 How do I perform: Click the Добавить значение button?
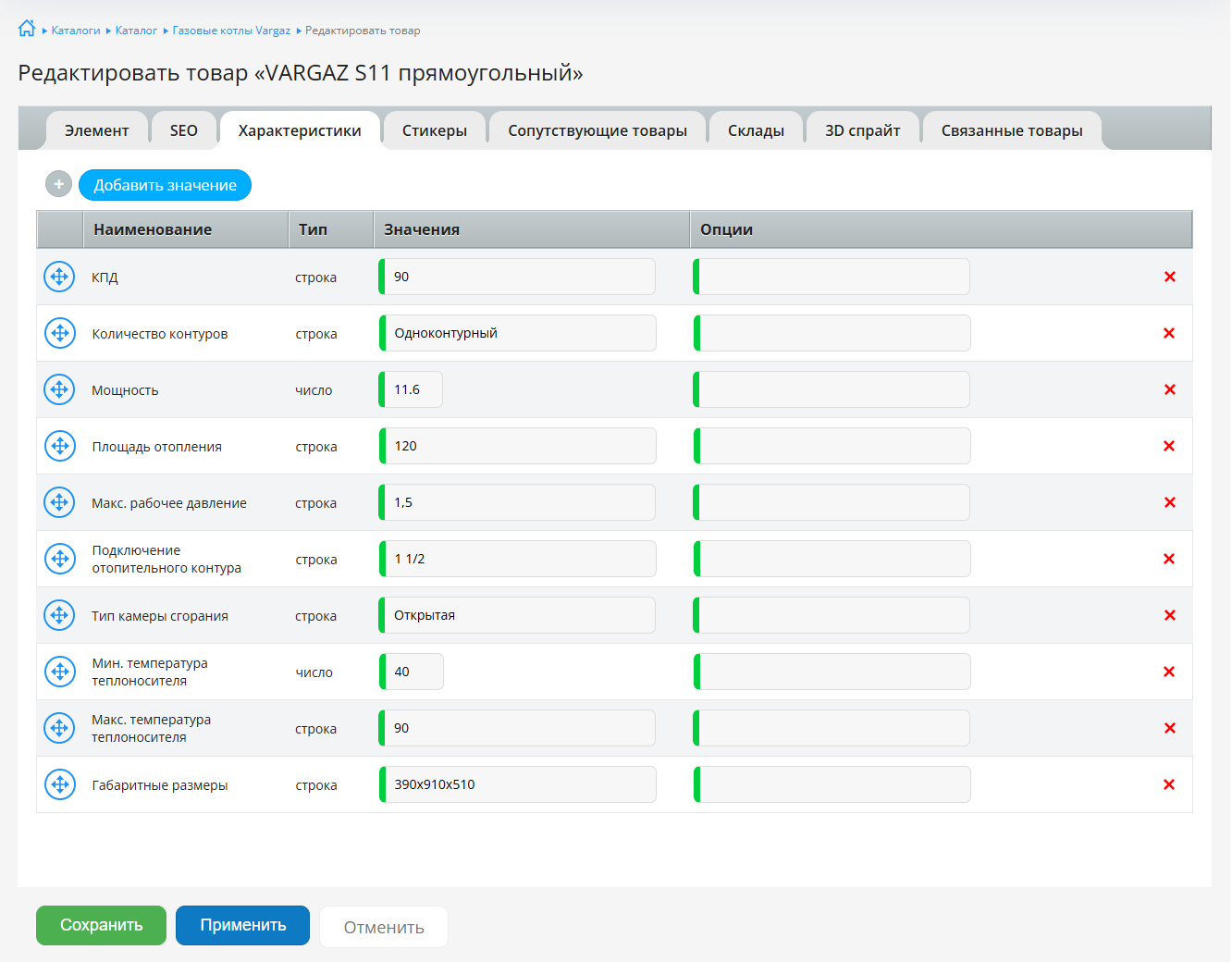(165, 185)
